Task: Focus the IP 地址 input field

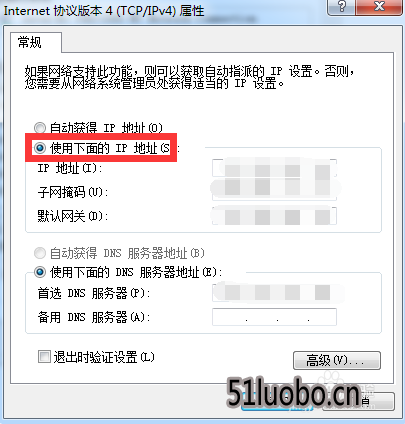Action: (x=274, y=168)
